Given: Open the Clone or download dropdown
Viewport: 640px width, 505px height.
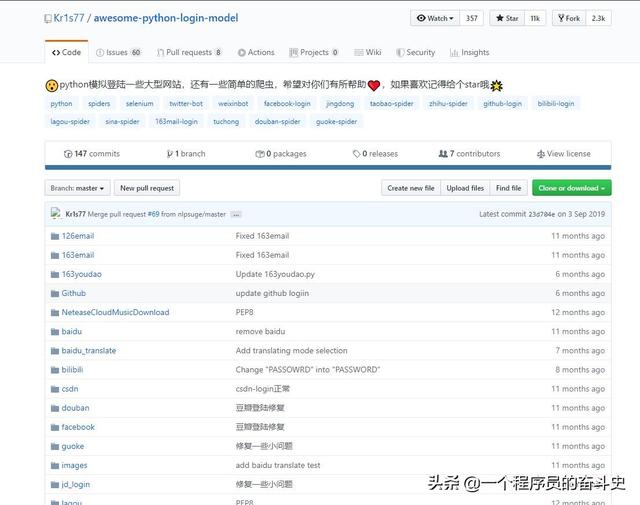Looking at the screenshot, I should pos(571,188).
